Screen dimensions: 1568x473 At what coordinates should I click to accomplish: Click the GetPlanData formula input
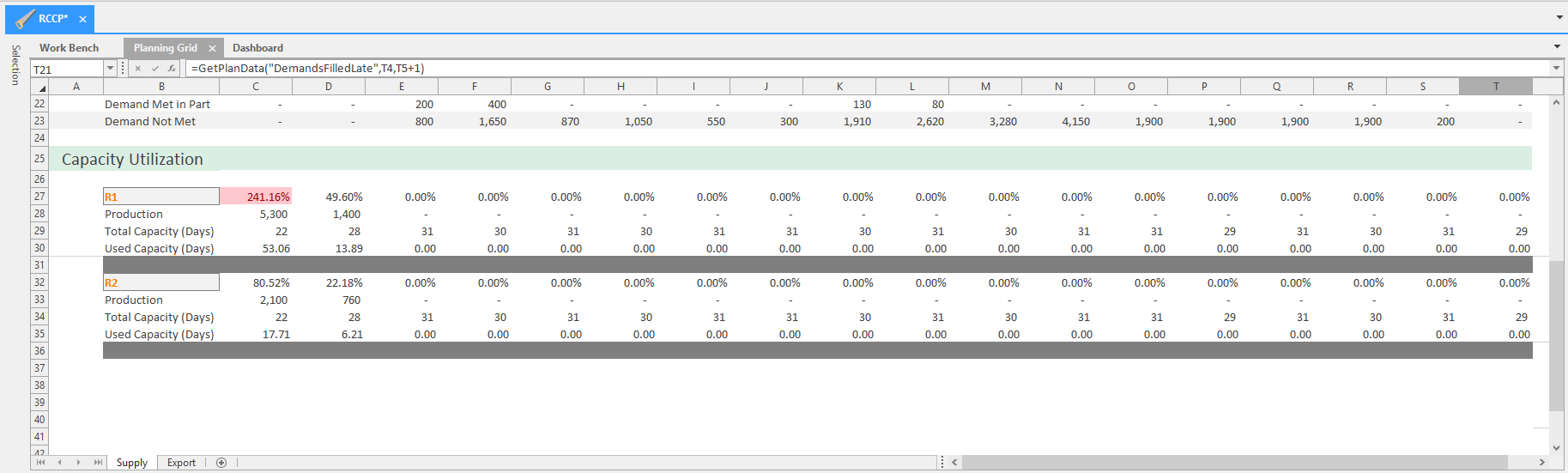click(x=867, y=69)
